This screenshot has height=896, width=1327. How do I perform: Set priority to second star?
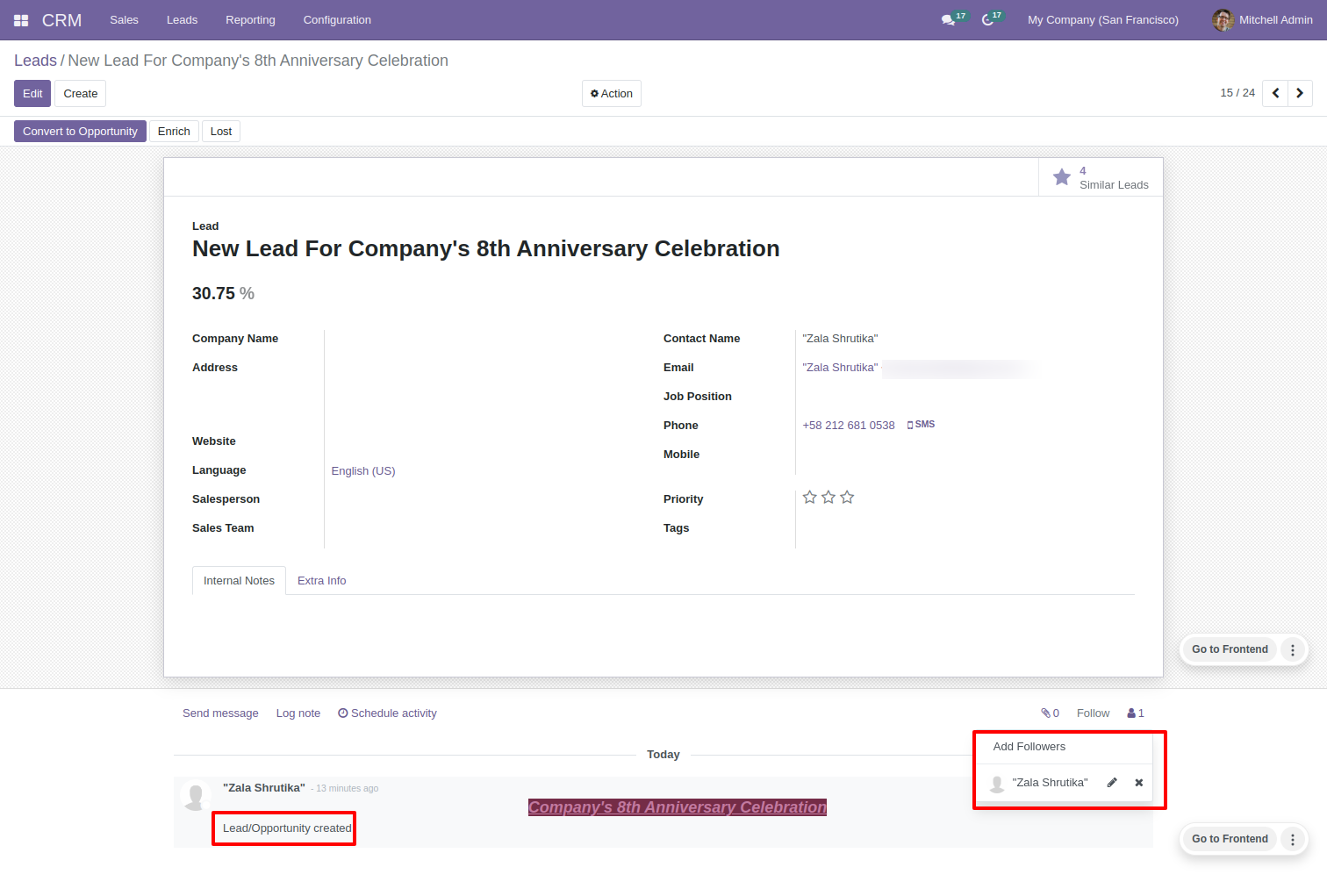[828, 498]
